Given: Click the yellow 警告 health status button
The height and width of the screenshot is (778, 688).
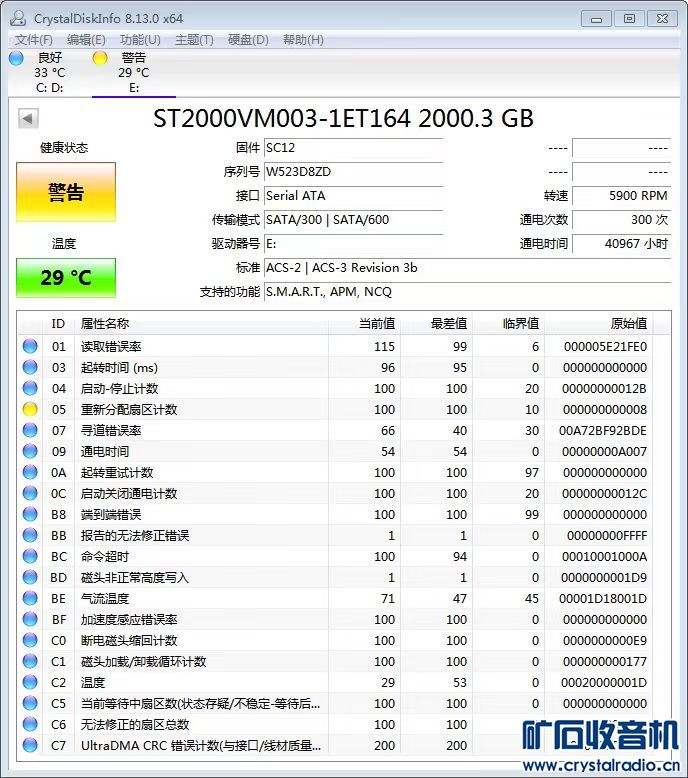Looking at the screenshot, I should [x=66, y=192].
